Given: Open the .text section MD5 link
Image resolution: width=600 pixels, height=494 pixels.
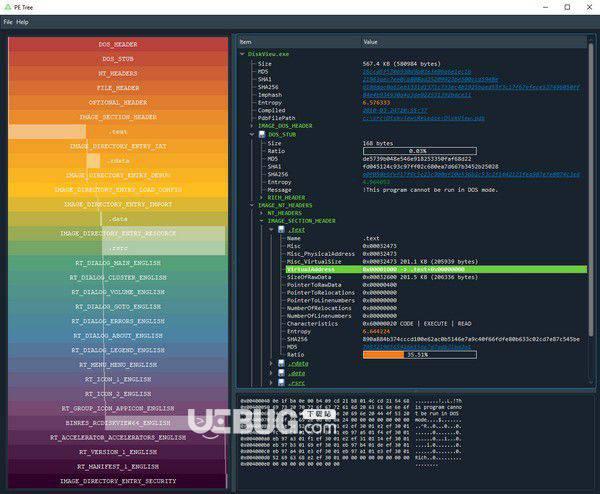Looking at the screenshot, I should (x=417, y=347).
